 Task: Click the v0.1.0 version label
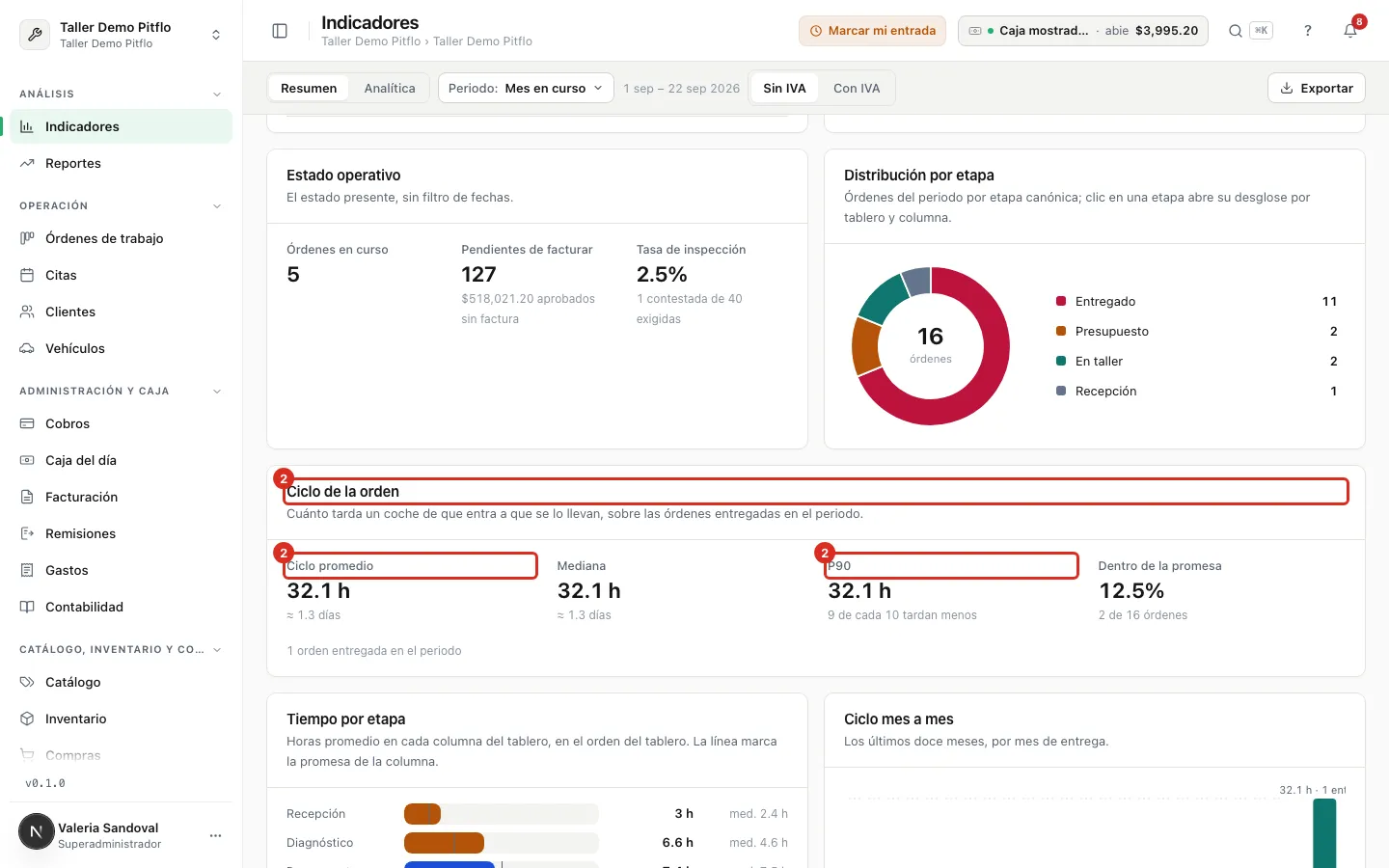45,783
